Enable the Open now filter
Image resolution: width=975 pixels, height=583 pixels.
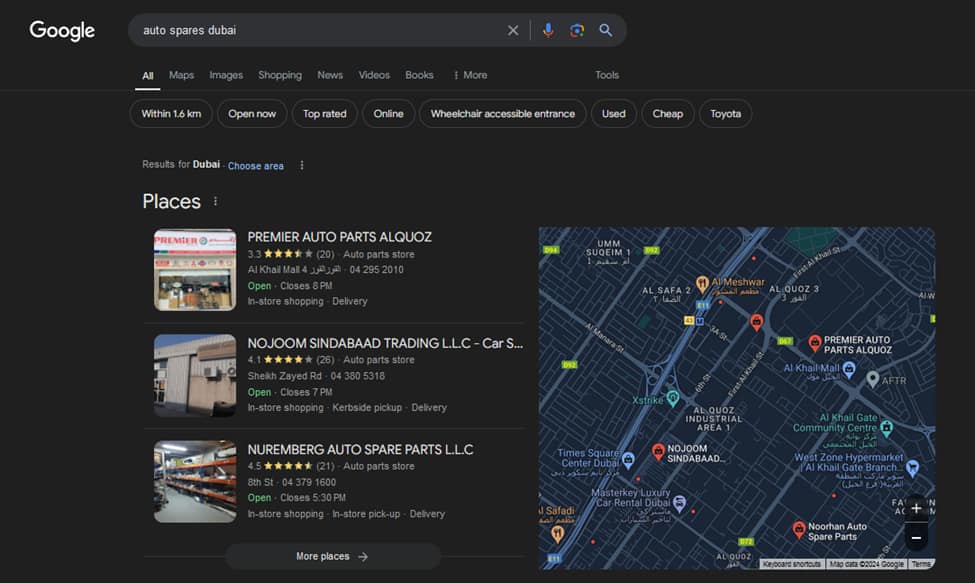251,113
